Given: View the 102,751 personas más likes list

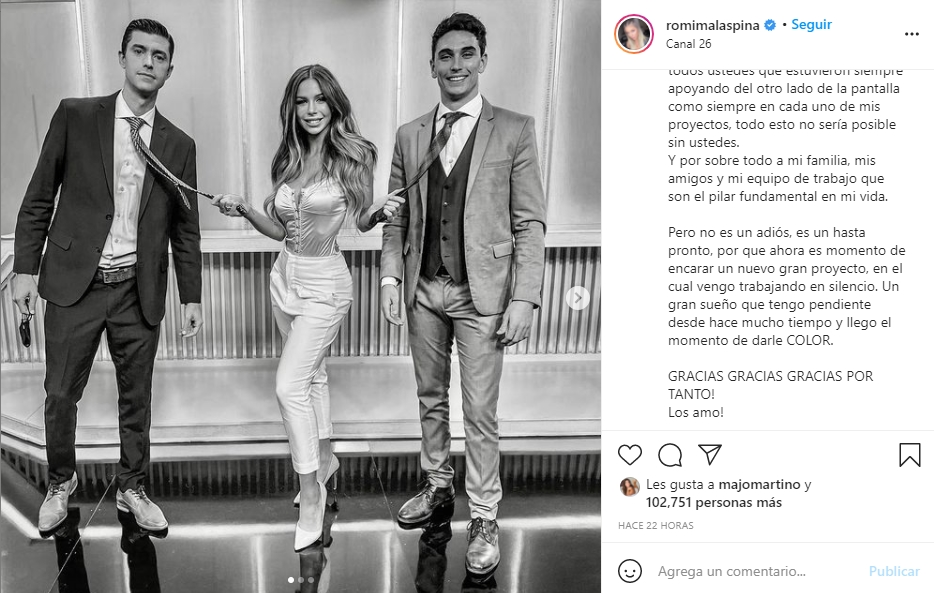Looking at the screenshot, I should point(714,503).
